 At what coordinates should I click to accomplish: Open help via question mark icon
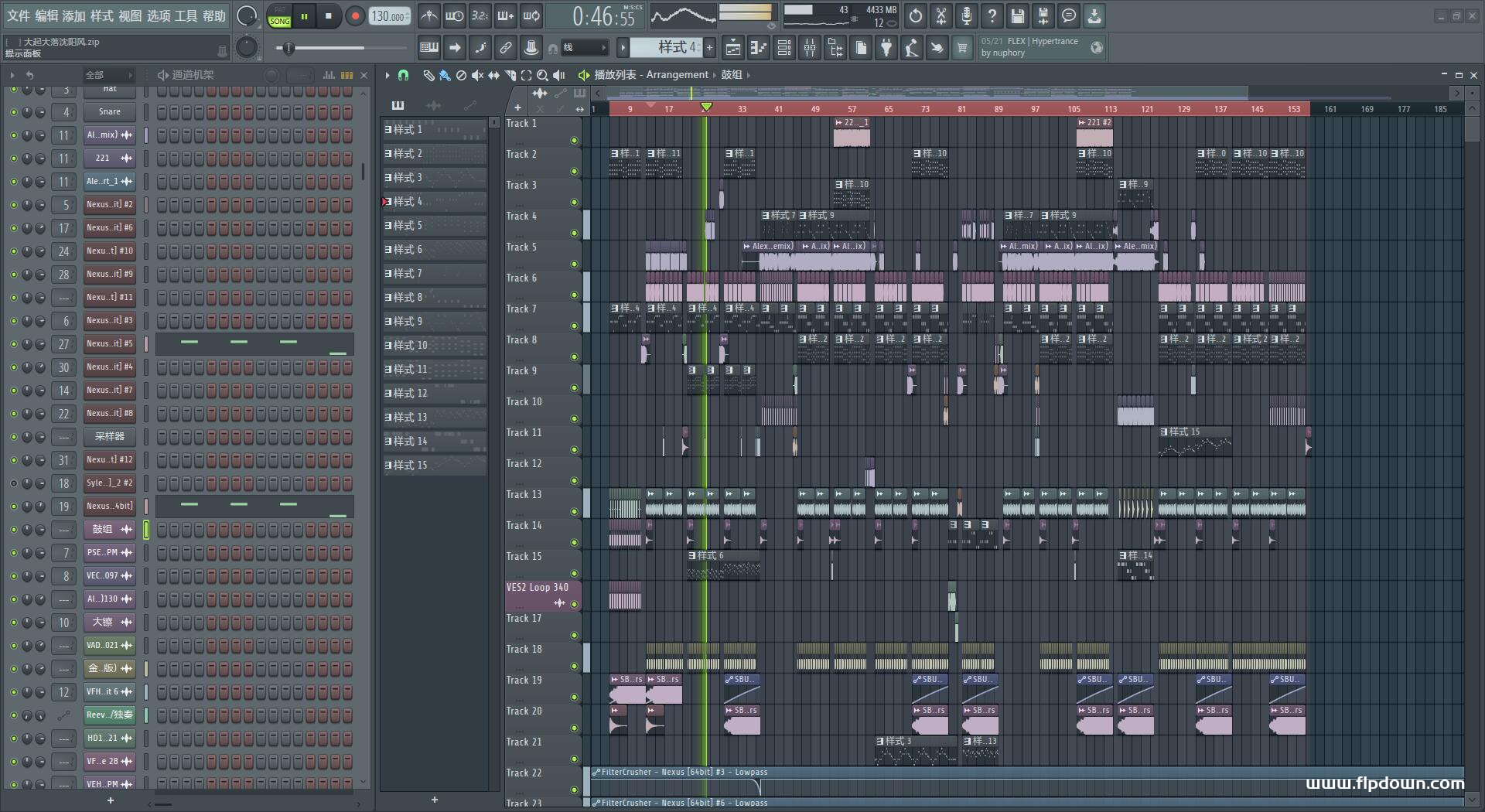992,15
